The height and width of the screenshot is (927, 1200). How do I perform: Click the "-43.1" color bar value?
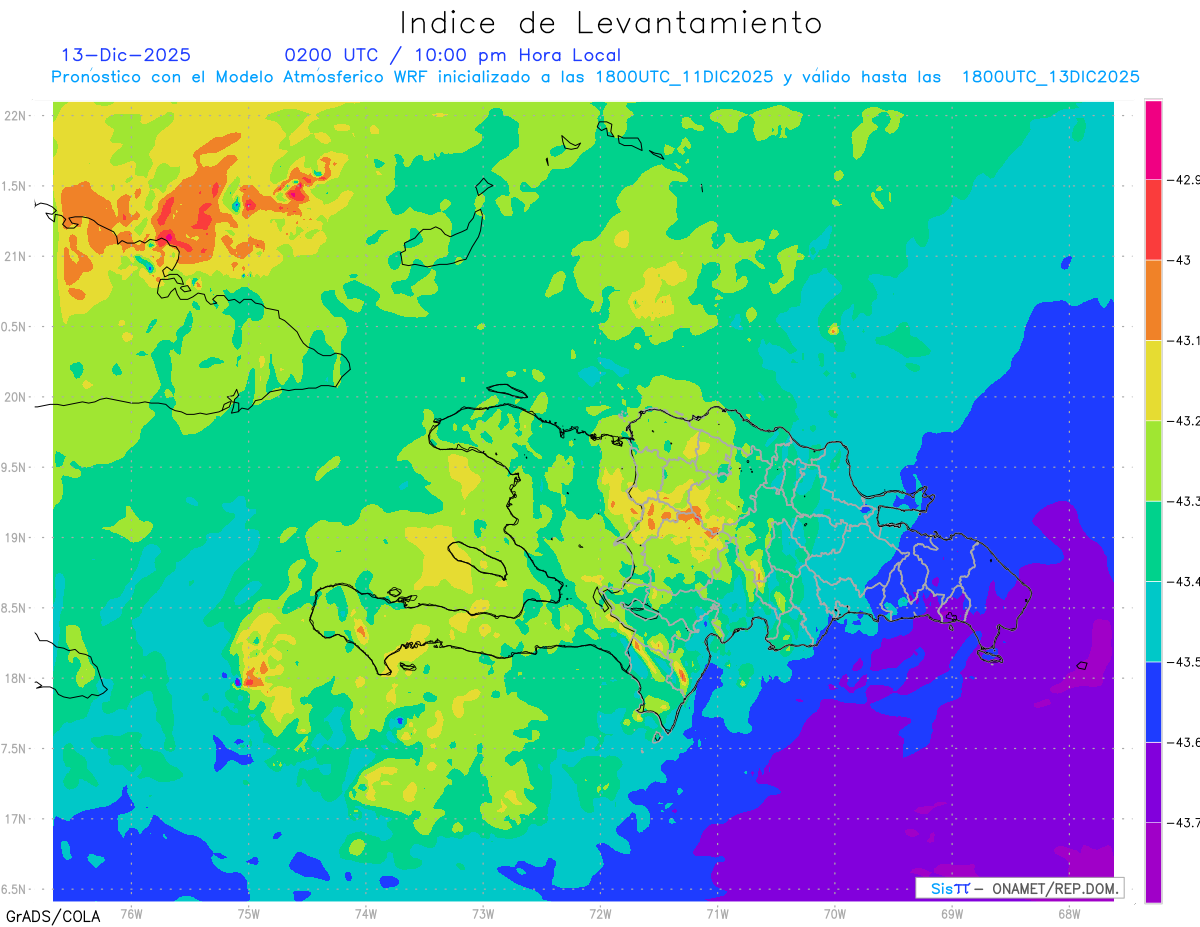coord(1184,341)
